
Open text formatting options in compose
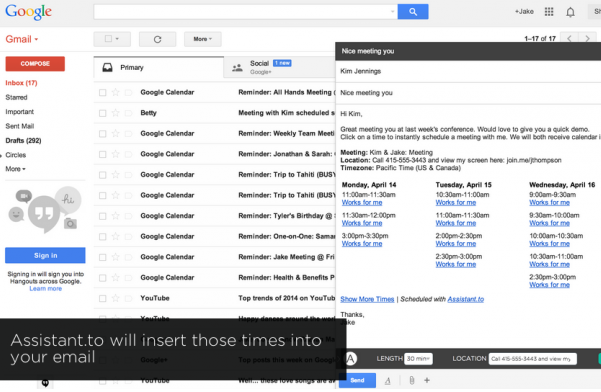[x=388, y=381]
